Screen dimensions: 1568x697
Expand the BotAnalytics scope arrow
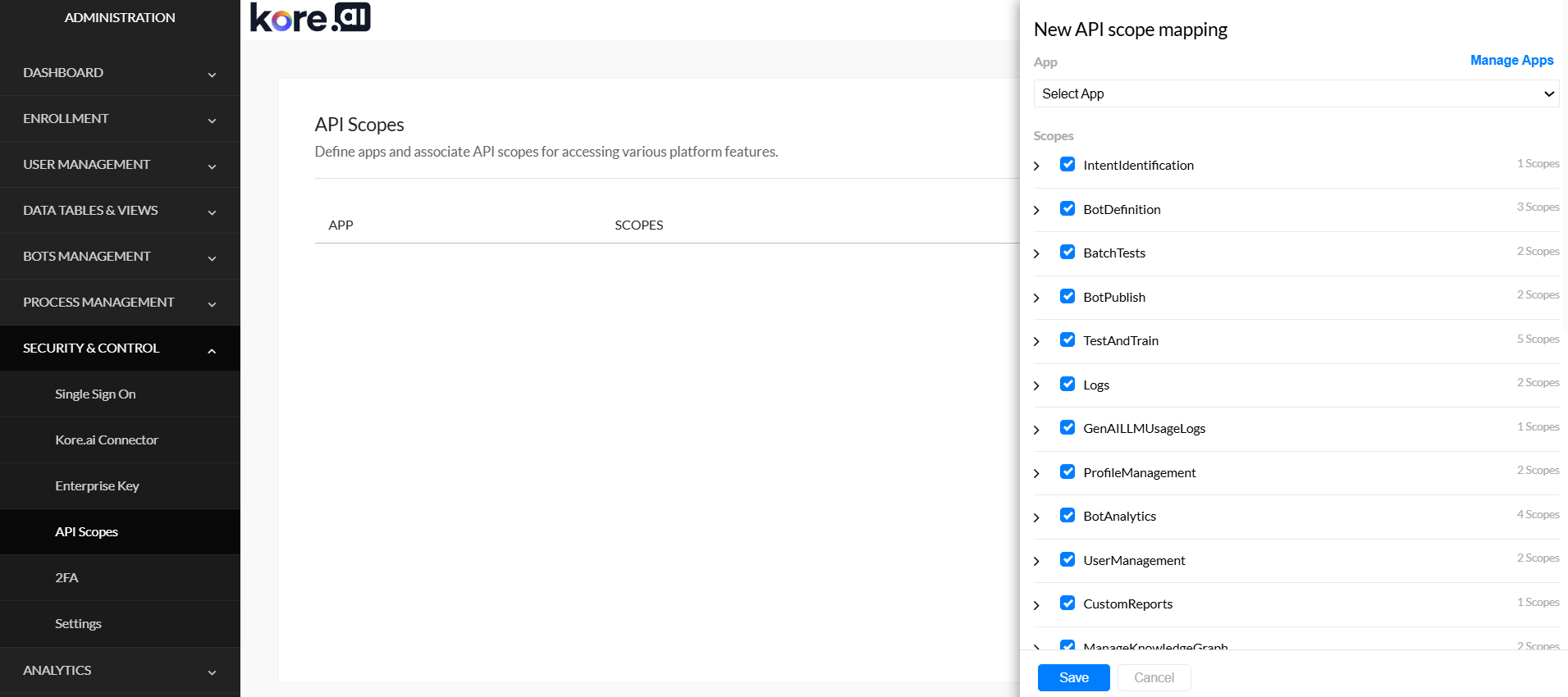click(x=1036, y=517)
